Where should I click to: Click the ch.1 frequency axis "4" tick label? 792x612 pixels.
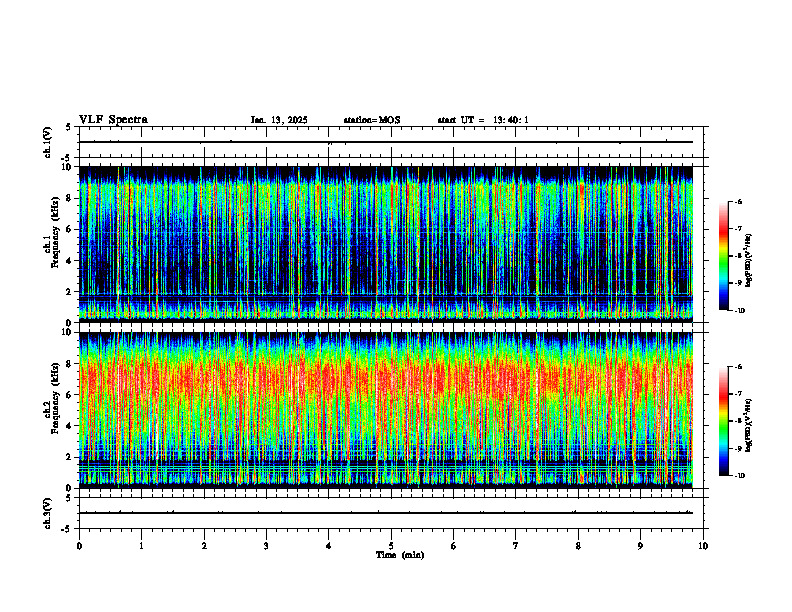click(x=70, y=261)
